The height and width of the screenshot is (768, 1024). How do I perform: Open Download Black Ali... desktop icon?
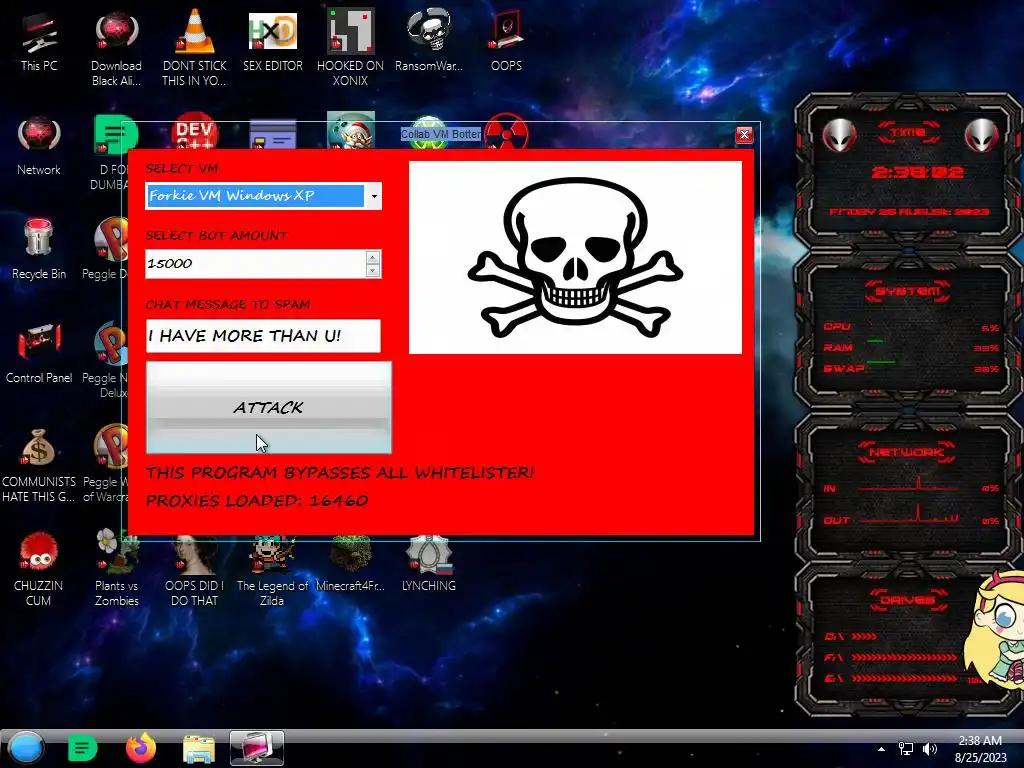pyautogui.click(x=116, y=48)
